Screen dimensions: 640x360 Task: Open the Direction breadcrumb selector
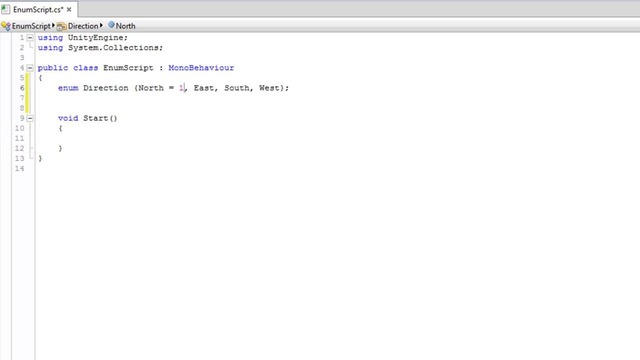pyautogui.click(x=83, y=26)
